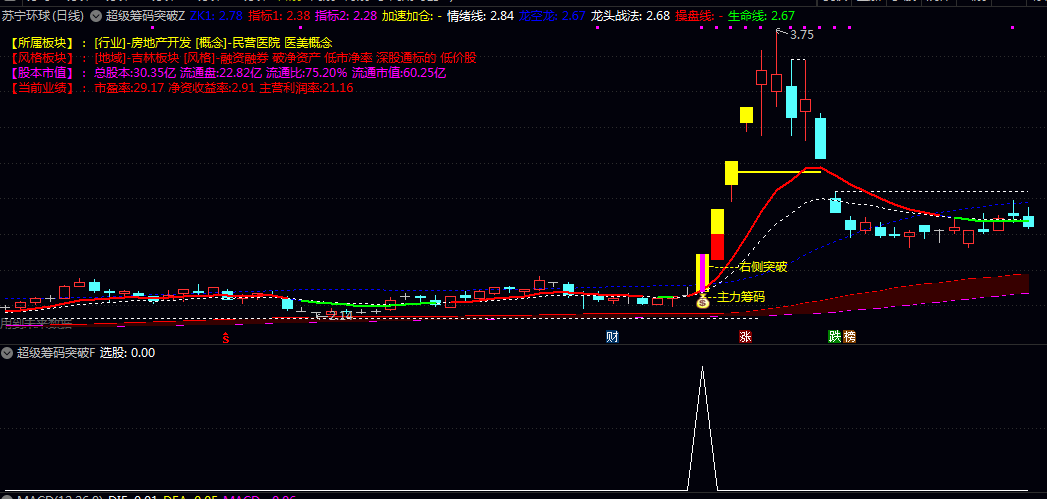The height and width of the screenshot is (499, 1047).
Task: Click the 主力筹码 signal label
Action: click(x=741, y=297)
